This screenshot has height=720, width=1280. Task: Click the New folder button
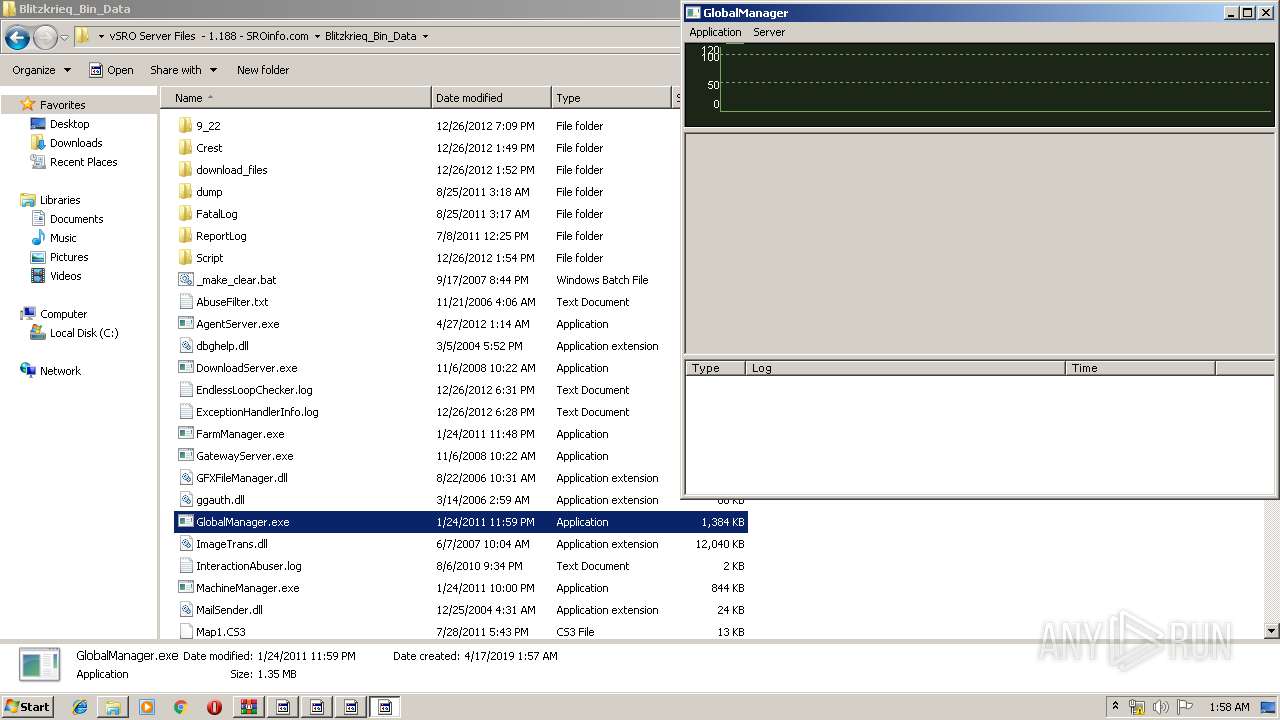click(263, 70)
